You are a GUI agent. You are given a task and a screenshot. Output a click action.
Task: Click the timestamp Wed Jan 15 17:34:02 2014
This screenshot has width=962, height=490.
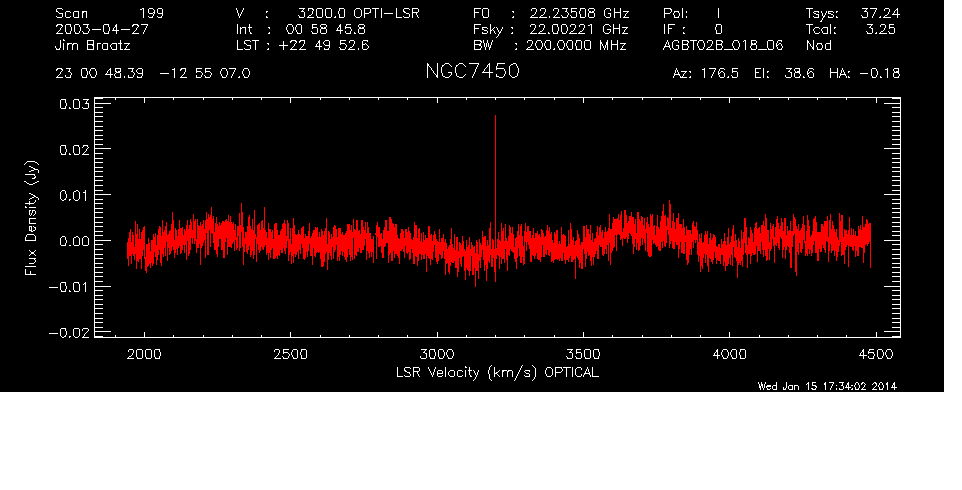tap(827, 386)
